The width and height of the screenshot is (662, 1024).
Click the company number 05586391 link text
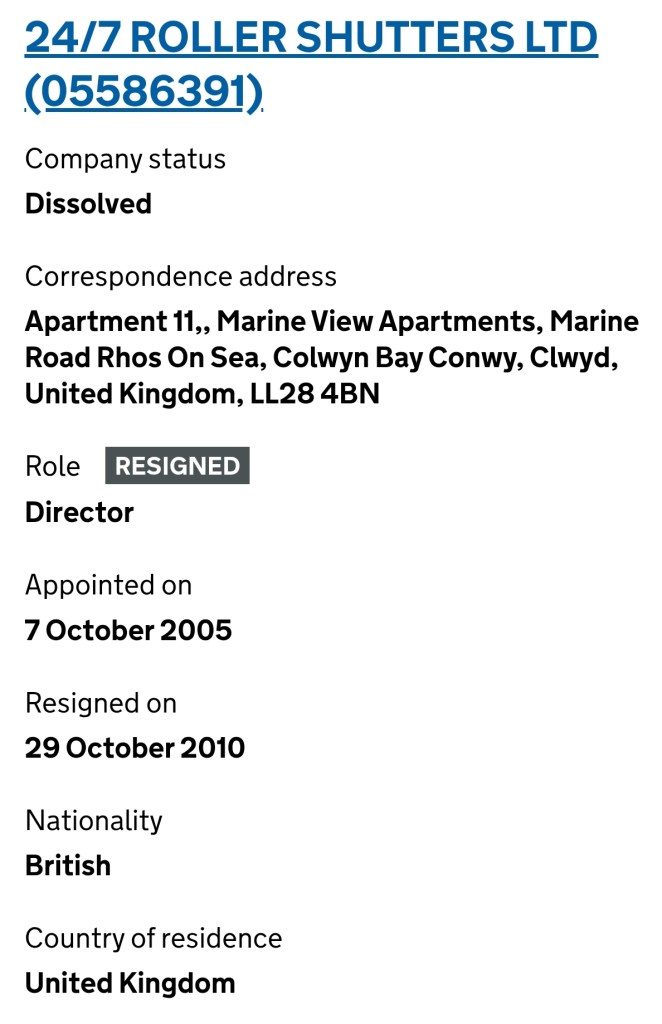click(x=144, y=93)
